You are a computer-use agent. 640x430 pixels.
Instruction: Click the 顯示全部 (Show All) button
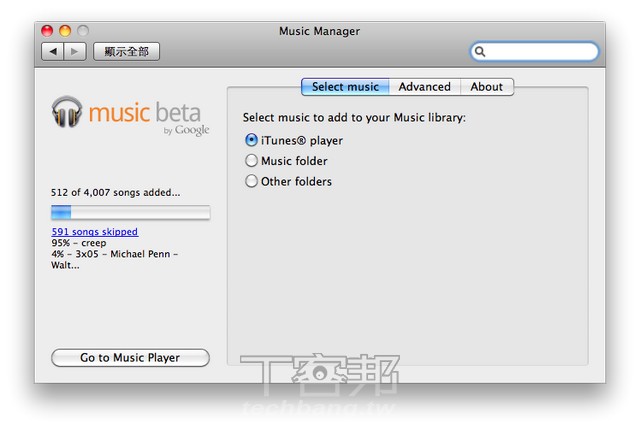[x=127, y=51]
